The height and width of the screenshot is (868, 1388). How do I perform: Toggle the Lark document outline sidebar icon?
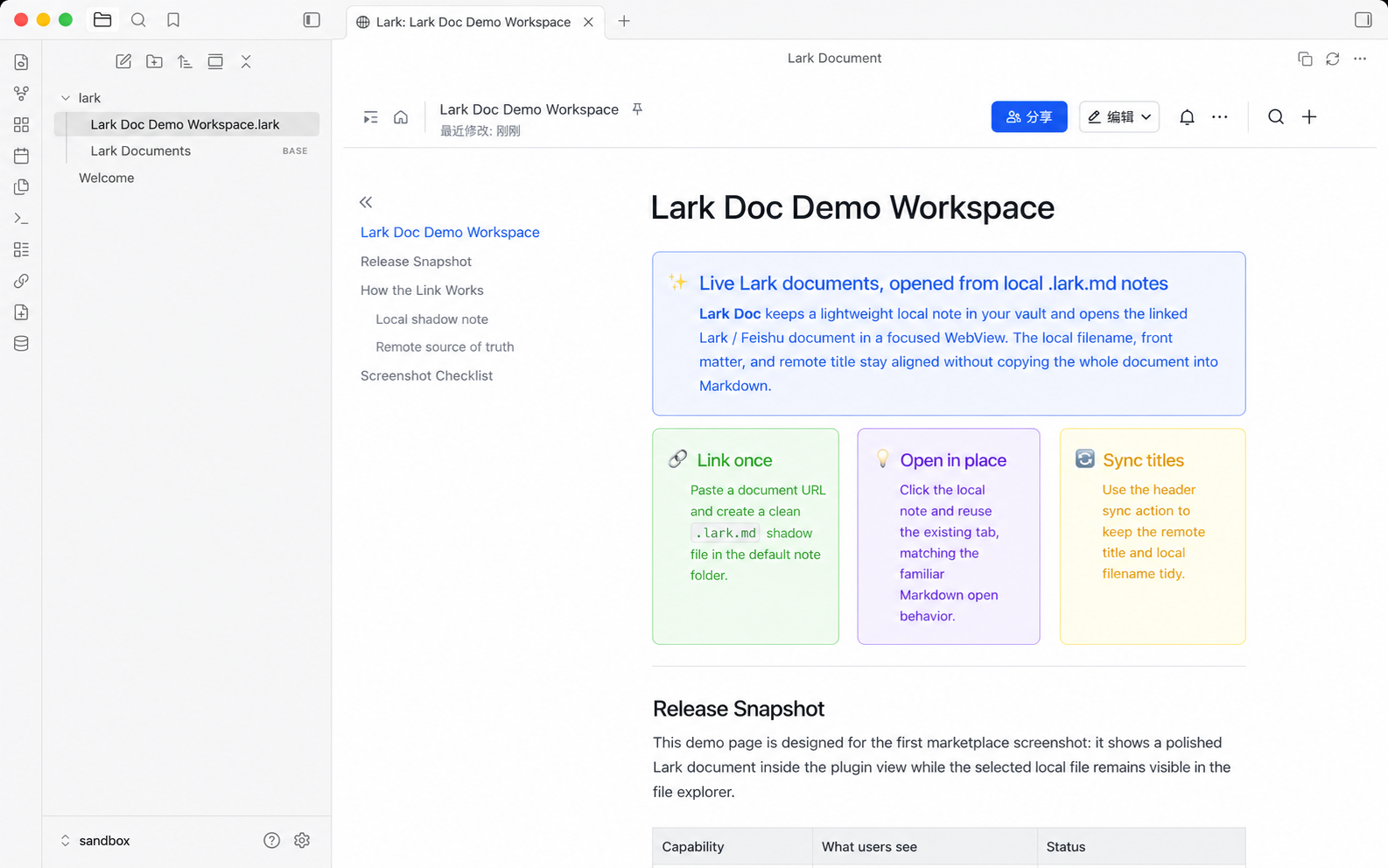point(371,117)
